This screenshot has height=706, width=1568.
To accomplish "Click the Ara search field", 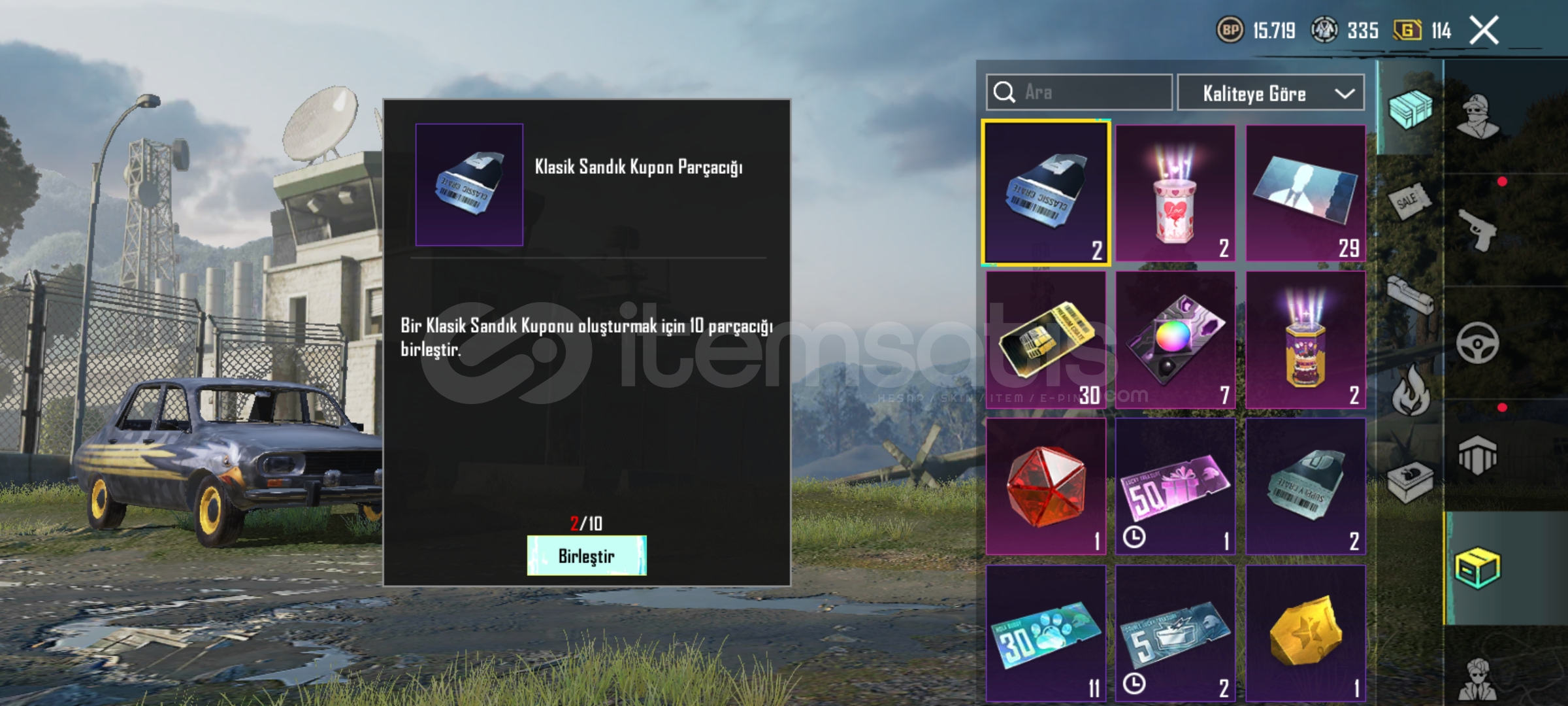I will [x=1079, y=92].
